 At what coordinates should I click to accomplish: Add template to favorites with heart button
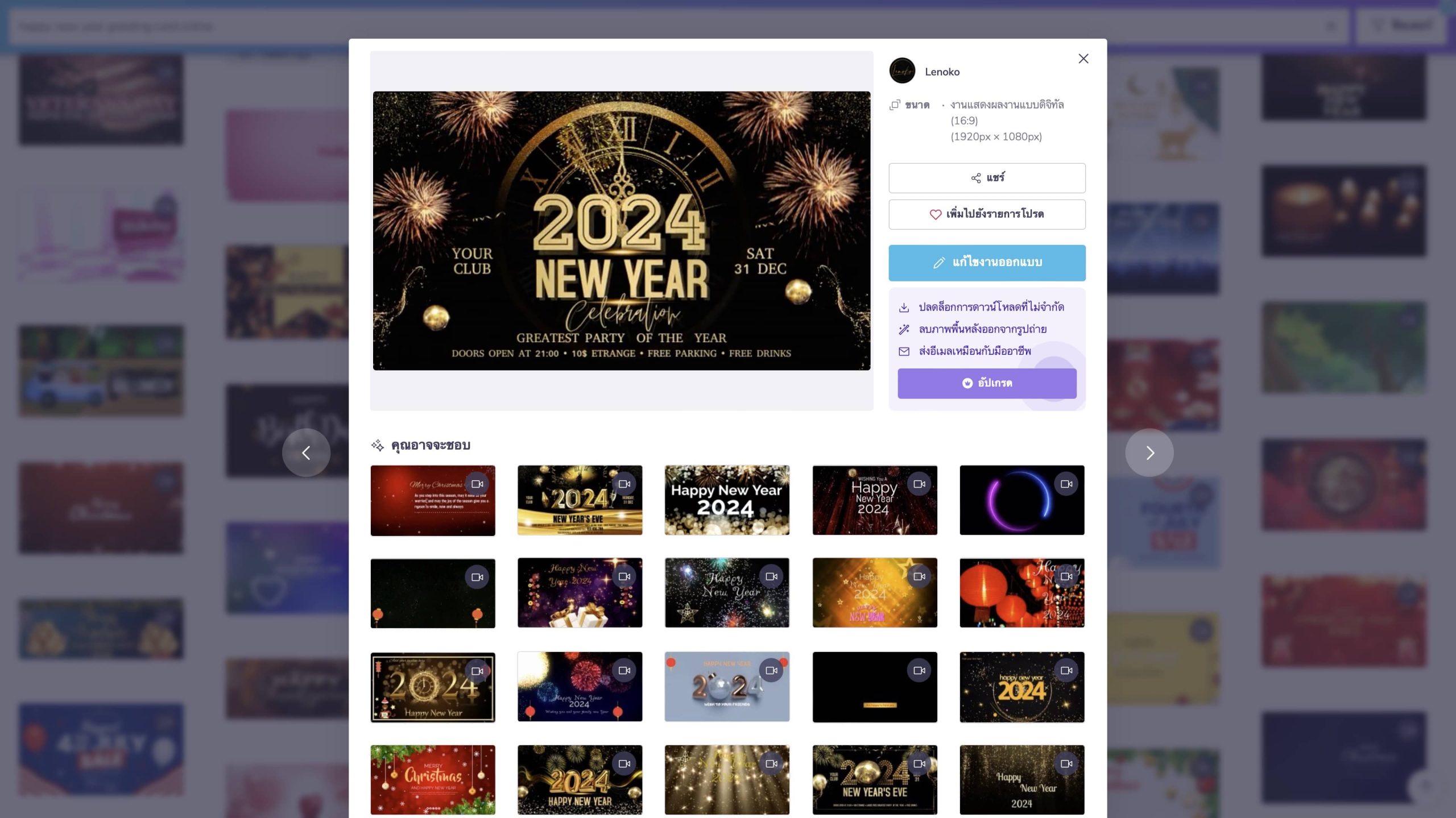[987, 214]
